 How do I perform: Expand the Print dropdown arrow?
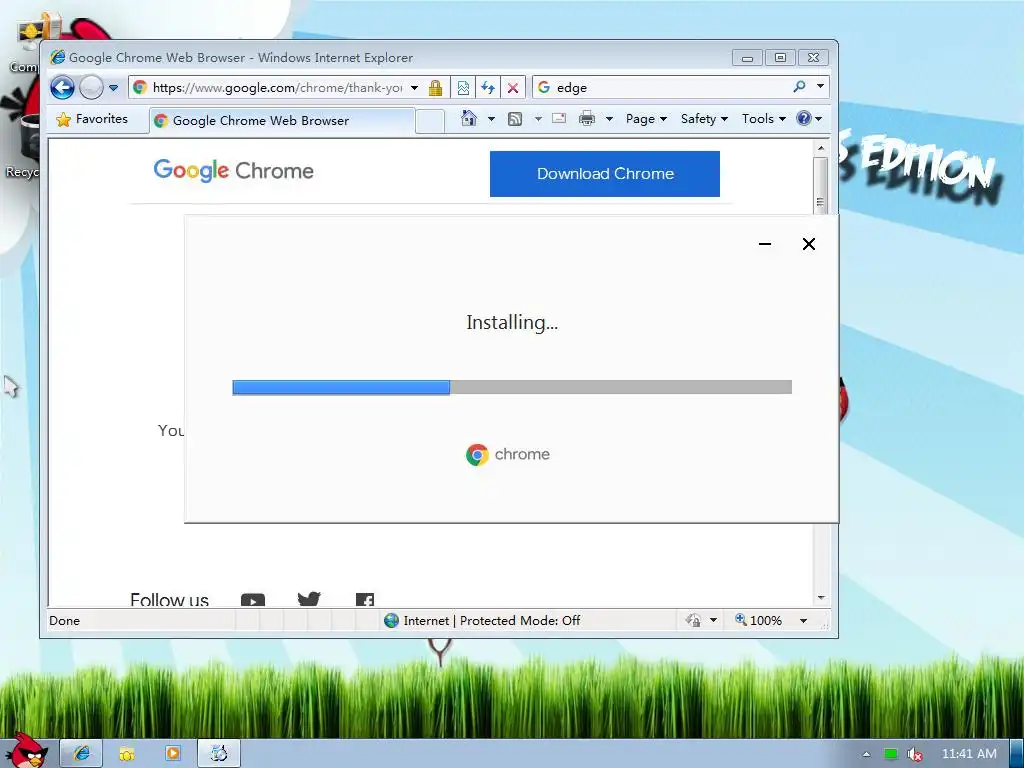tap(609, 119)
